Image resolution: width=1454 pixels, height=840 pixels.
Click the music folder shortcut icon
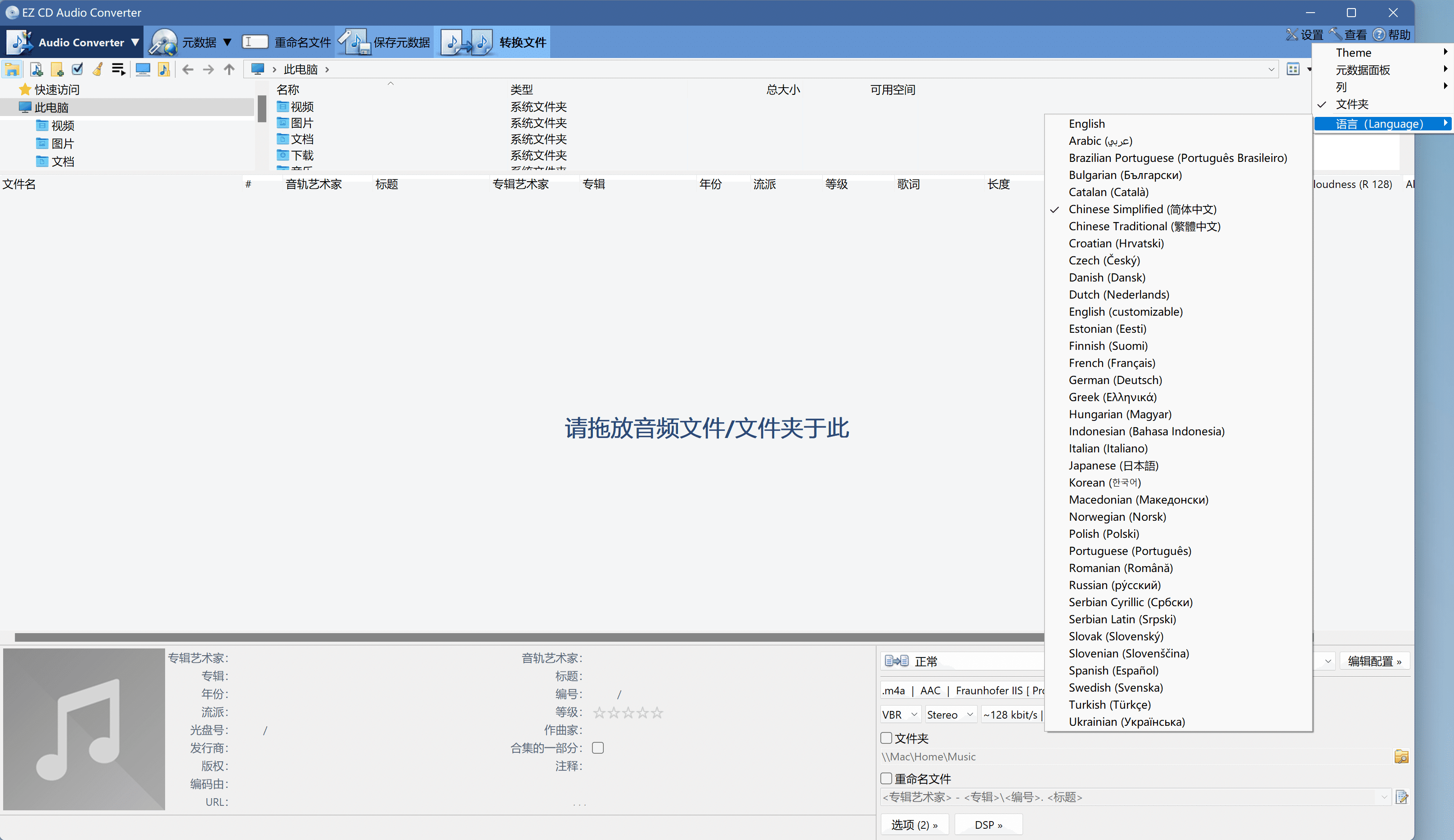[164, 70]
